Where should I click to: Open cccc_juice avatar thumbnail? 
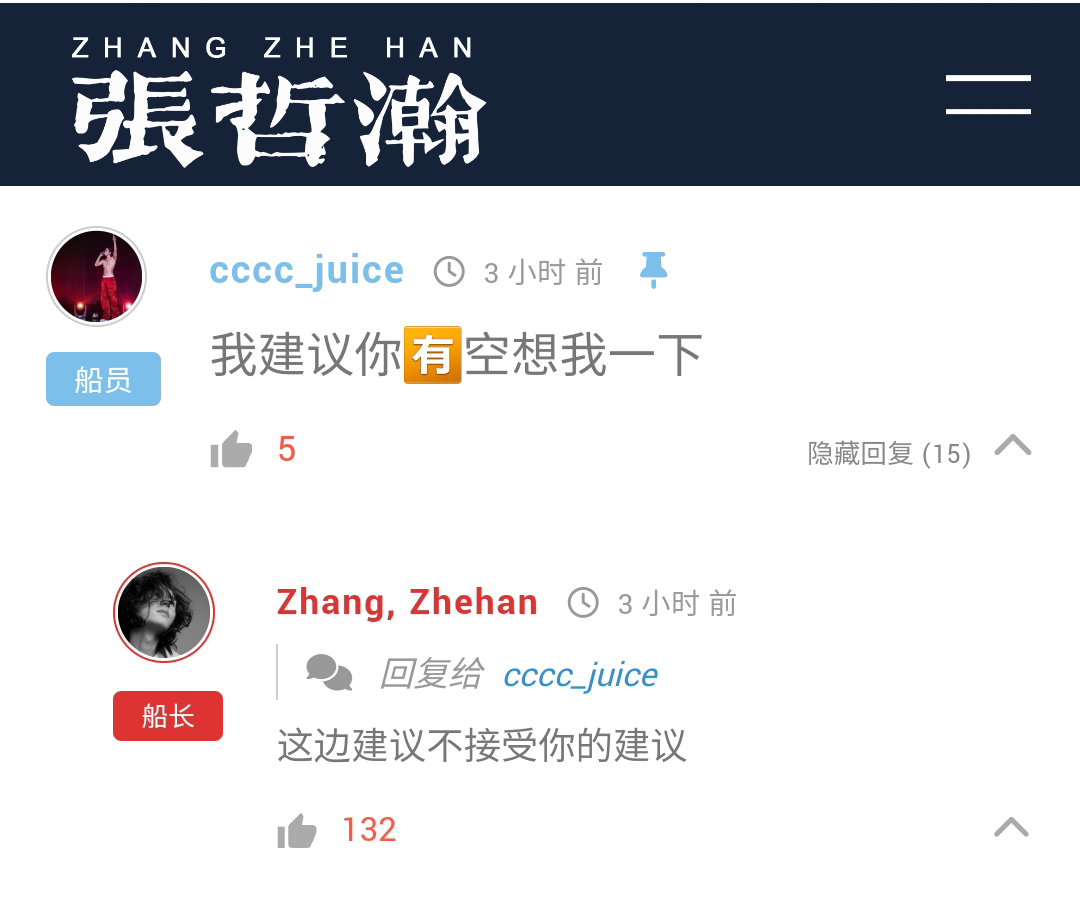pos(96,276)
